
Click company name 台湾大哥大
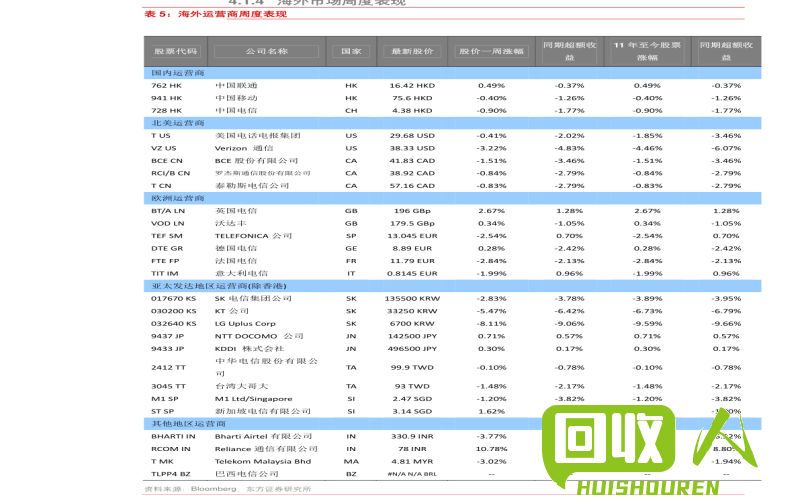coord(241,386)
